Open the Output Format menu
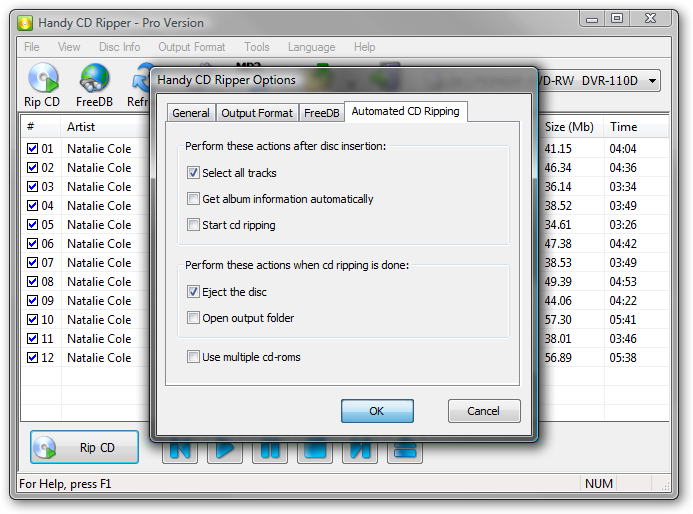The image size is (693, 514). click(x=192, y=47)
